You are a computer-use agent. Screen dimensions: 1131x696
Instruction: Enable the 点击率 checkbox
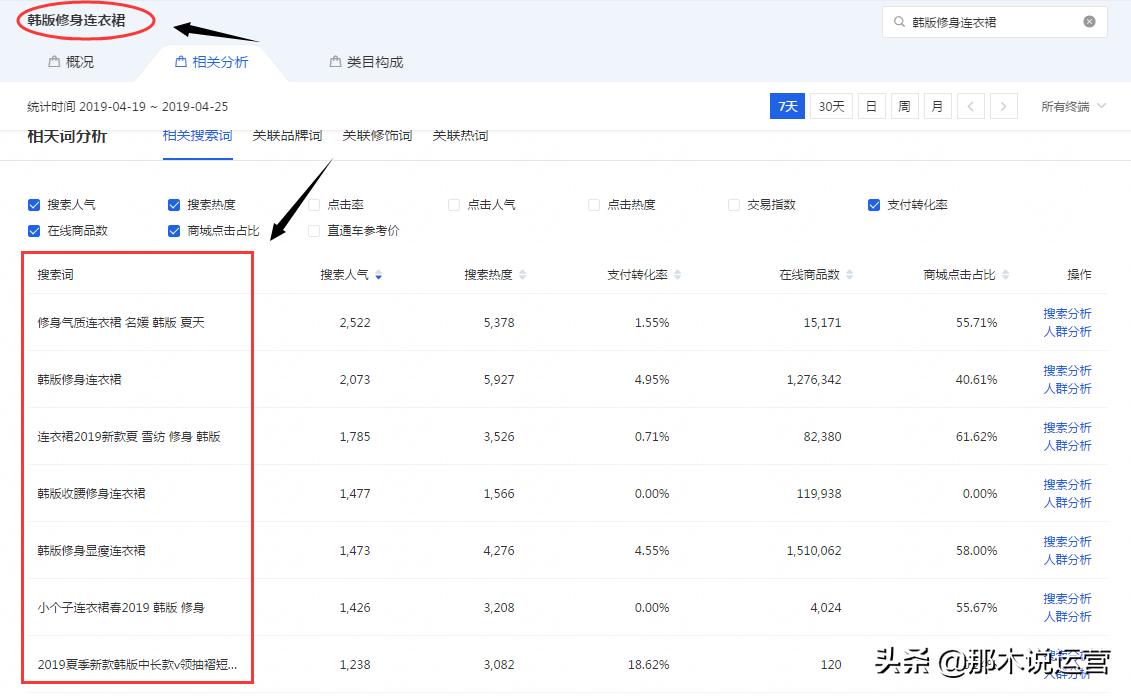pyautogui.click(x=313, y=204)
